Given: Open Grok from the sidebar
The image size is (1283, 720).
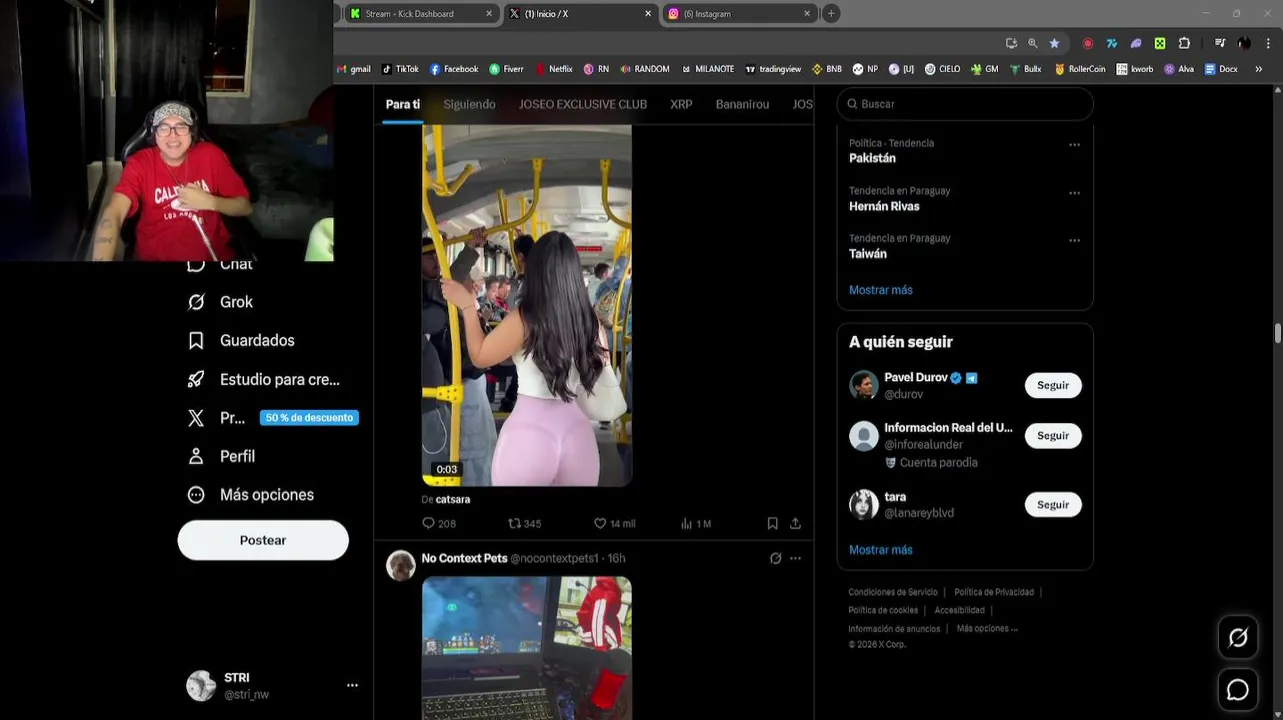Looking at the screenshot, I should pos(221,302).
